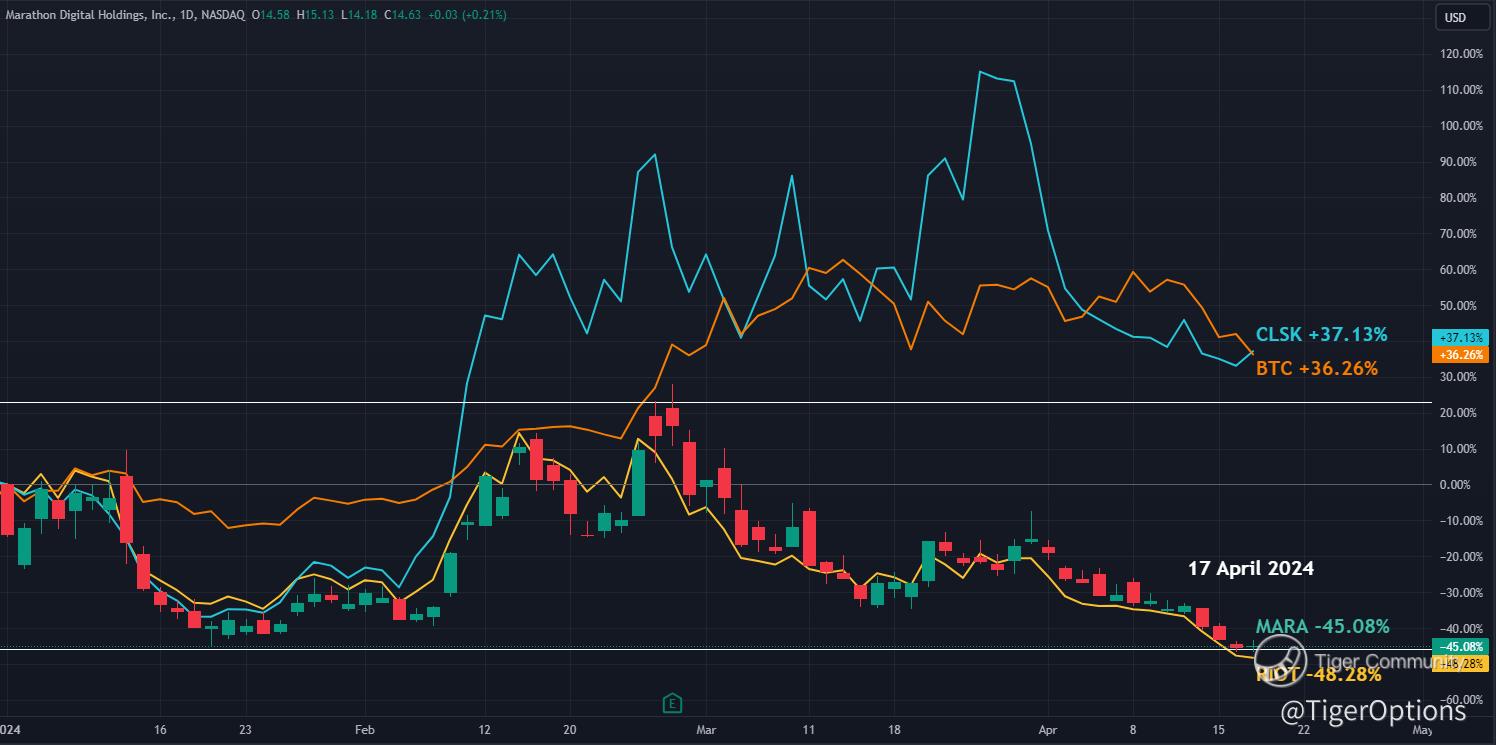
Task: Click the 90.00% price scale label
Action: (1458, 162)
